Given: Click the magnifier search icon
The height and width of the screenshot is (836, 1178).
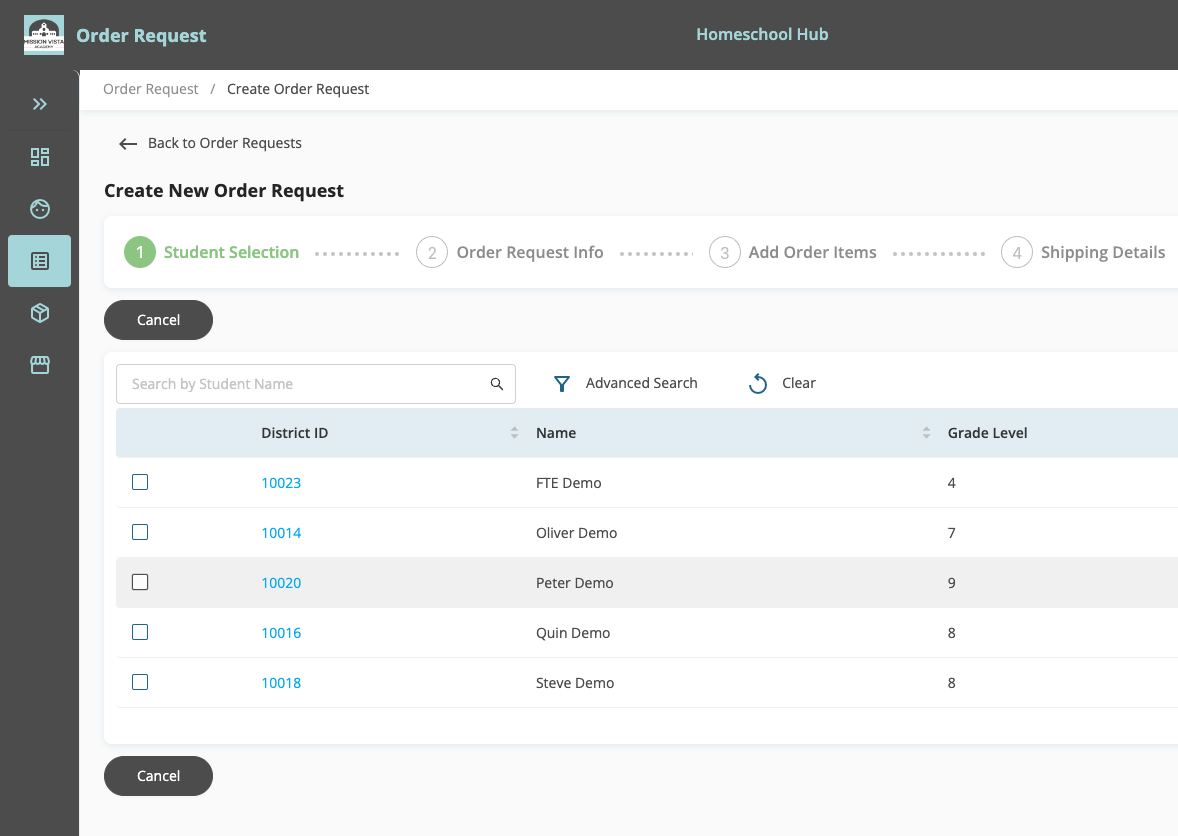Looking at the screenshot, I should 497,384.
